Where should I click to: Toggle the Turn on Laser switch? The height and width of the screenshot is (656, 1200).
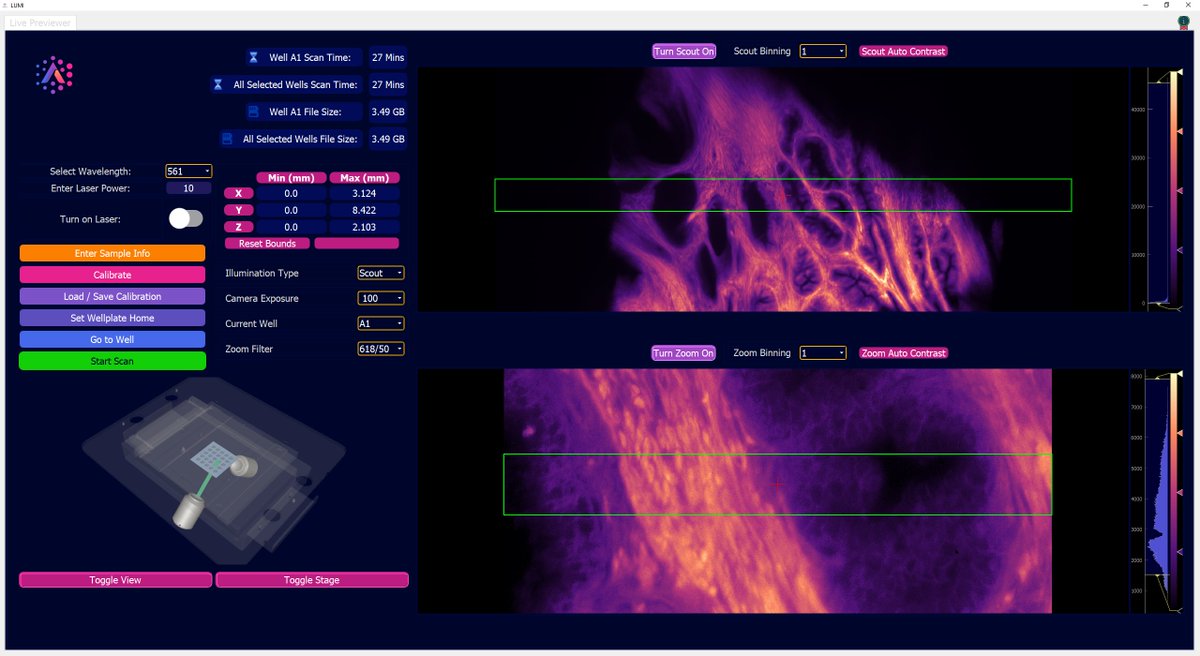click(x=186, y=218)
